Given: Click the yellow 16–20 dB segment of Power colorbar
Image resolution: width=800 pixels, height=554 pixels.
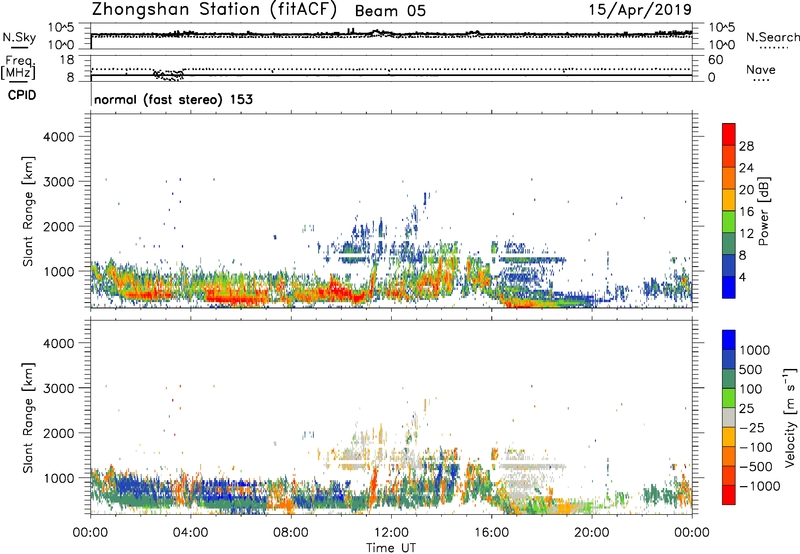Looking at the screenshot, I should (729, 200).
